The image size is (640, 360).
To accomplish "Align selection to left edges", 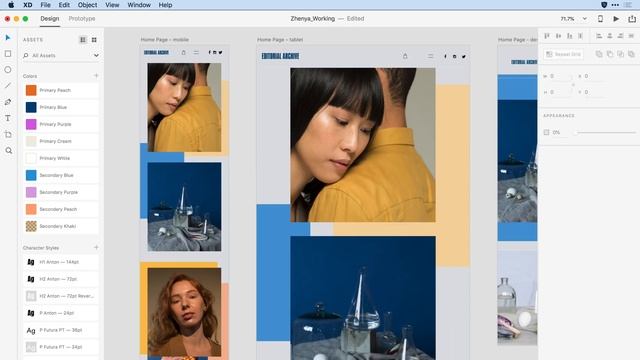I will 599,36.
